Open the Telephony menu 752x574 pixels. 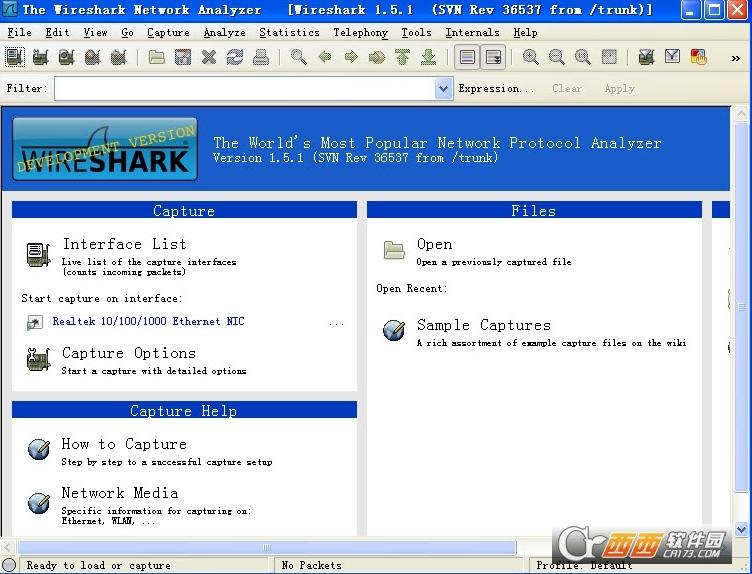361,32
